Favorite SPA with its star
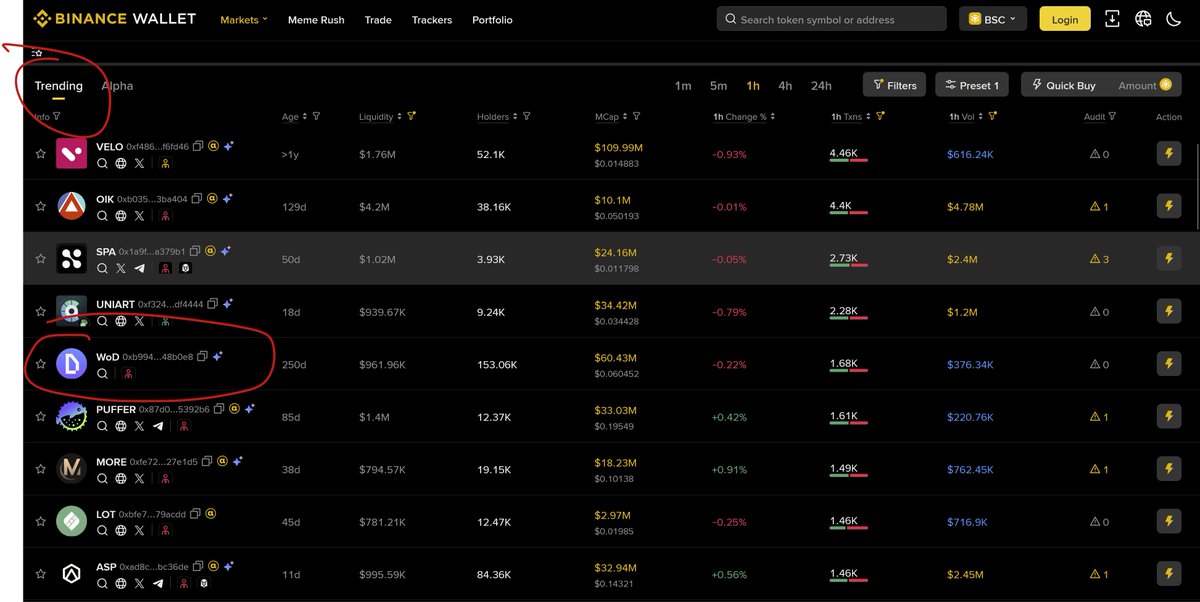Screen dimensions: 1200x602 point(41,259)
